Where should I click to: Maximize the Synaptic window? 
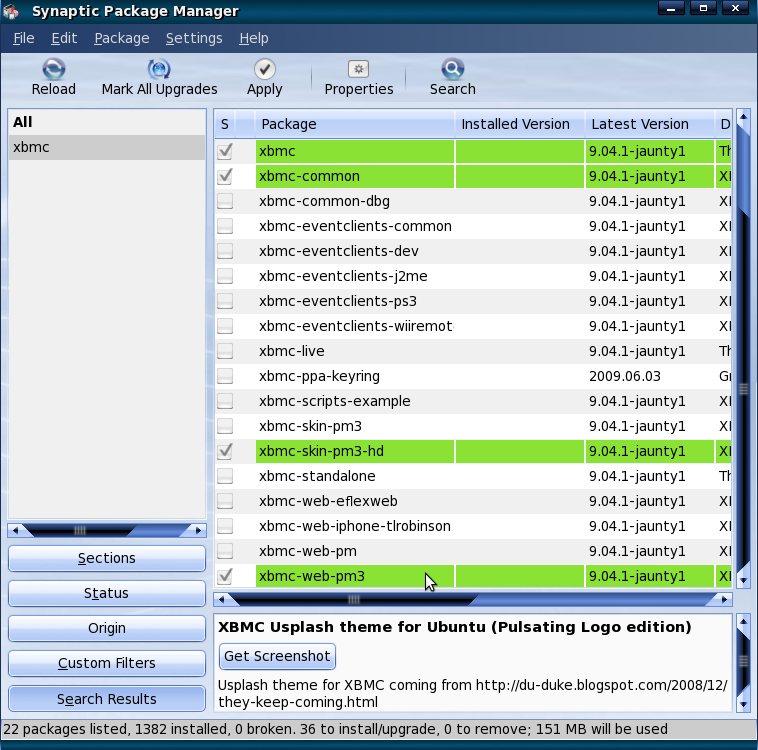(703, 8)
